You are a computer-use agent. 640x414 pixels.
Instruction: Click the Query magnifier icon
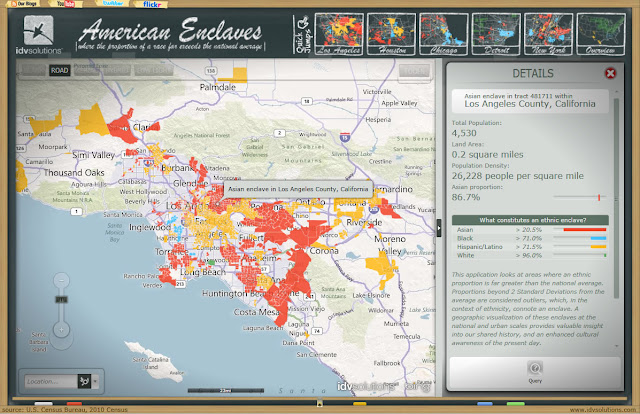click(535, 368)
